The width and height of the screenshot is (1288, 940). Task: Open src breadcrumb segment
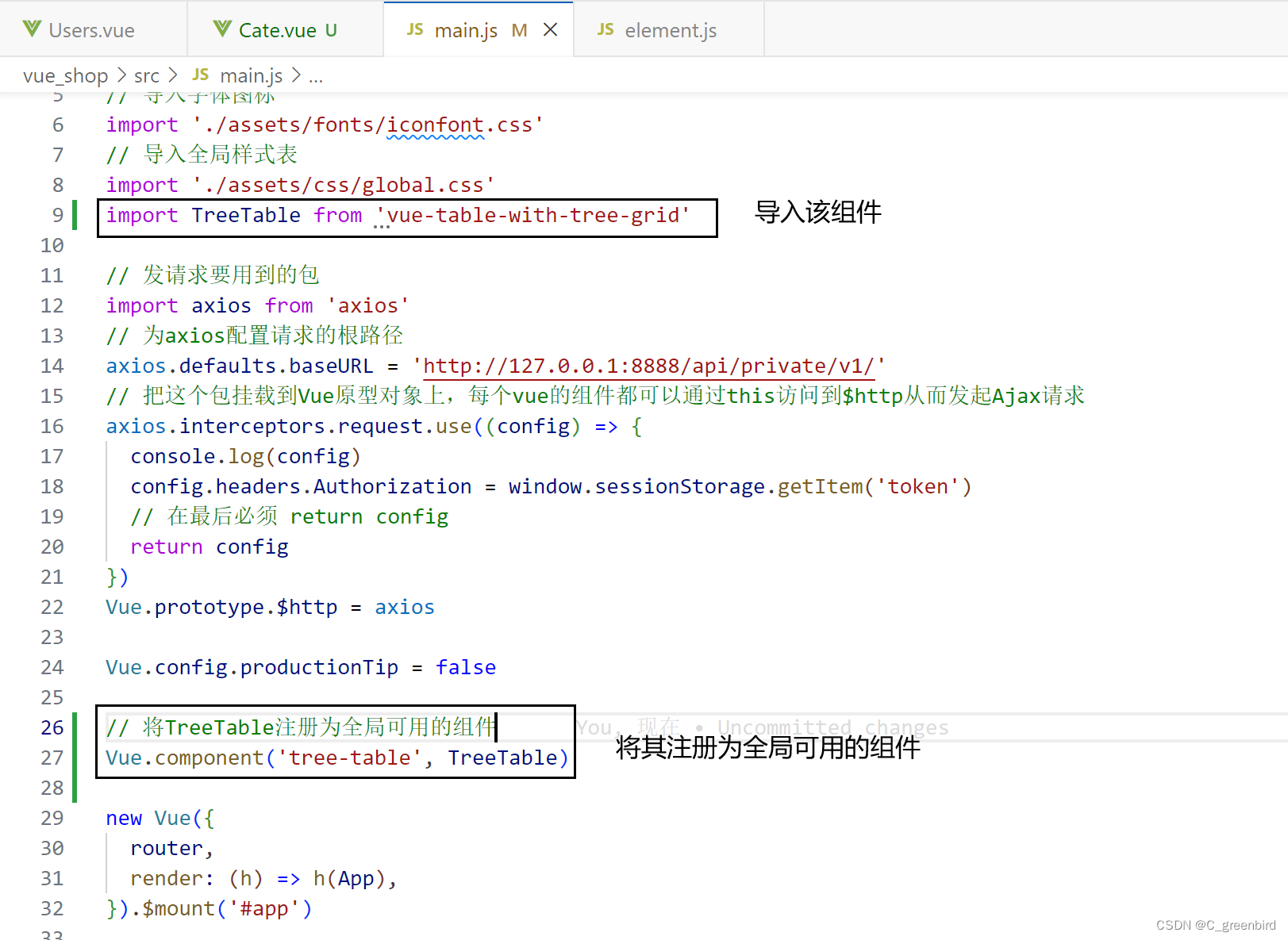tap(147, 75)
